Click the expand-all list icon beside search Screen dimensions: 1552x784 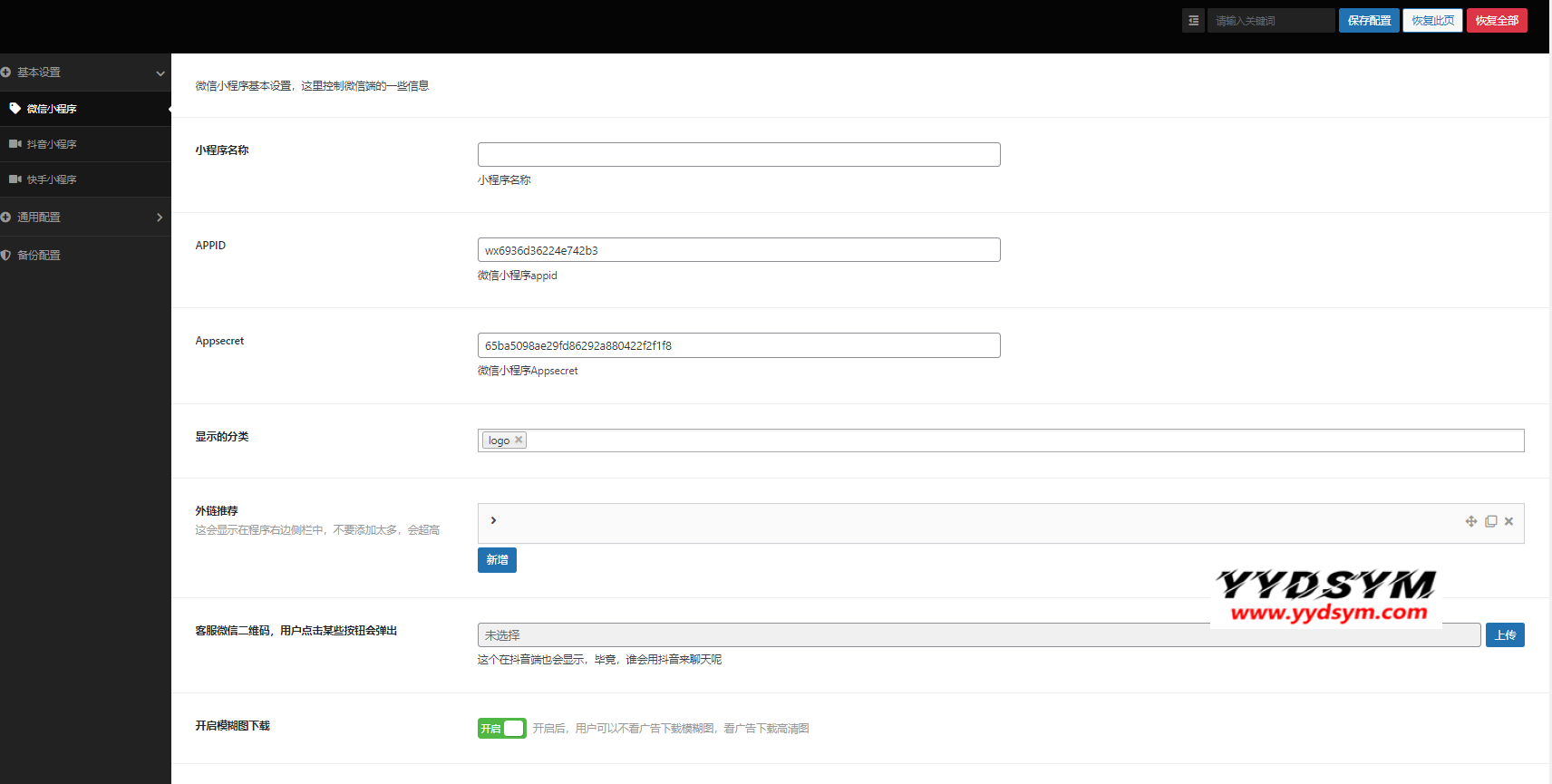point(1193,20)
